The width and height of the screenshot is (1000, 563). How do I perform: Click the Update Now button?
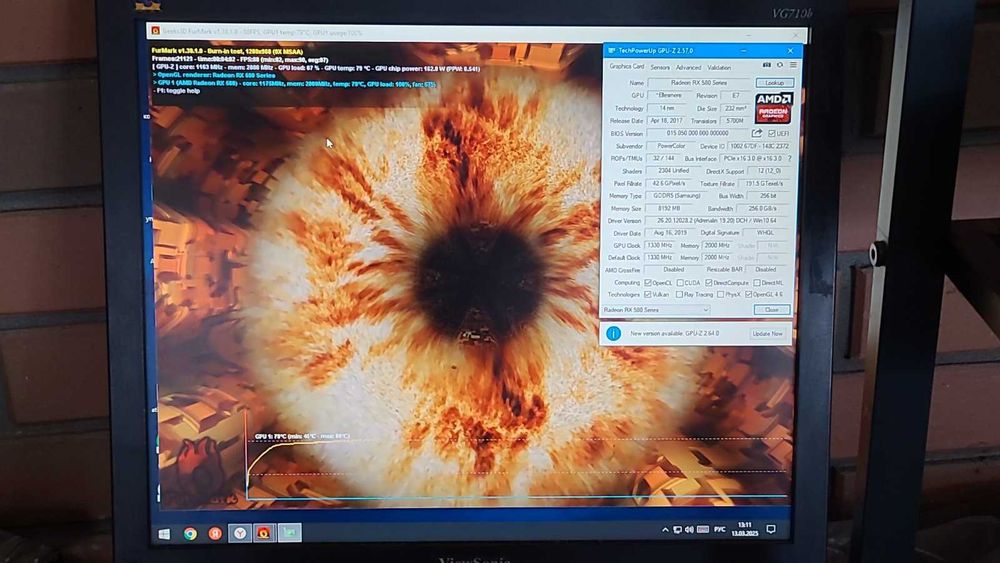[767, 333]
